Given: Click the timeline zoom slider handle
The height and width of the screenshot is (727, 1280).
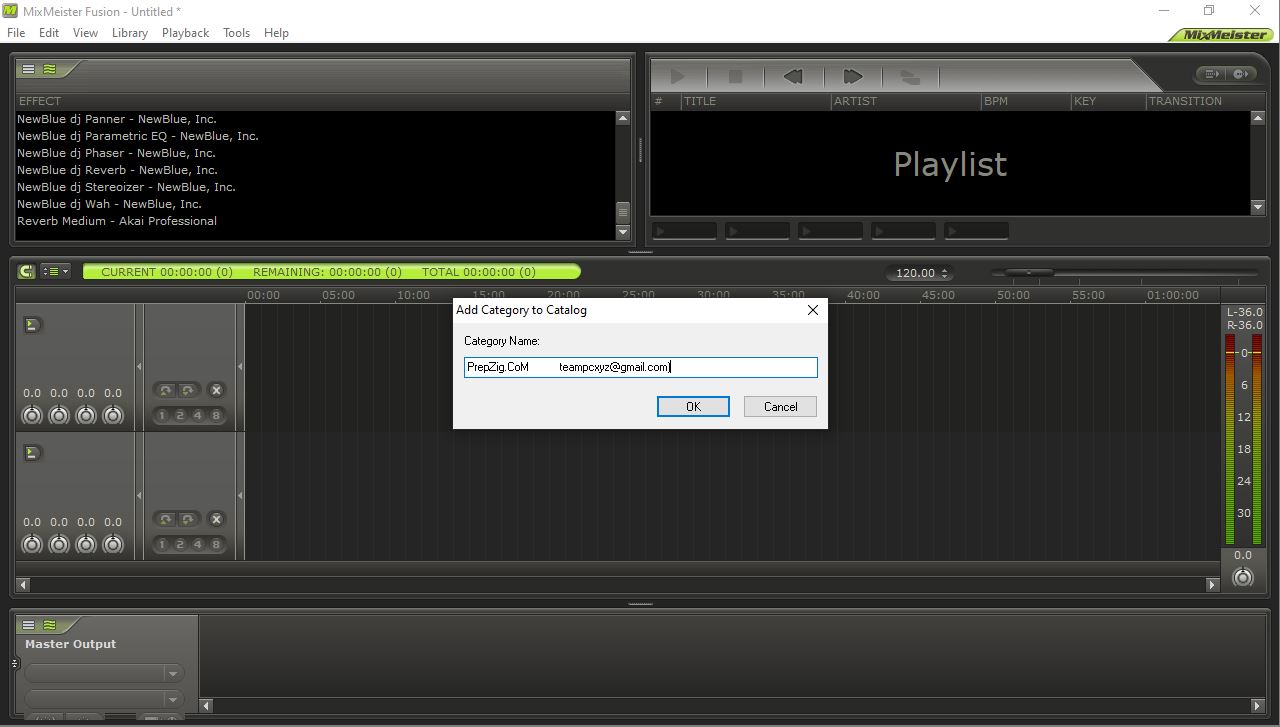Looking at the screenshot, I should click(x=1028, y=272).
